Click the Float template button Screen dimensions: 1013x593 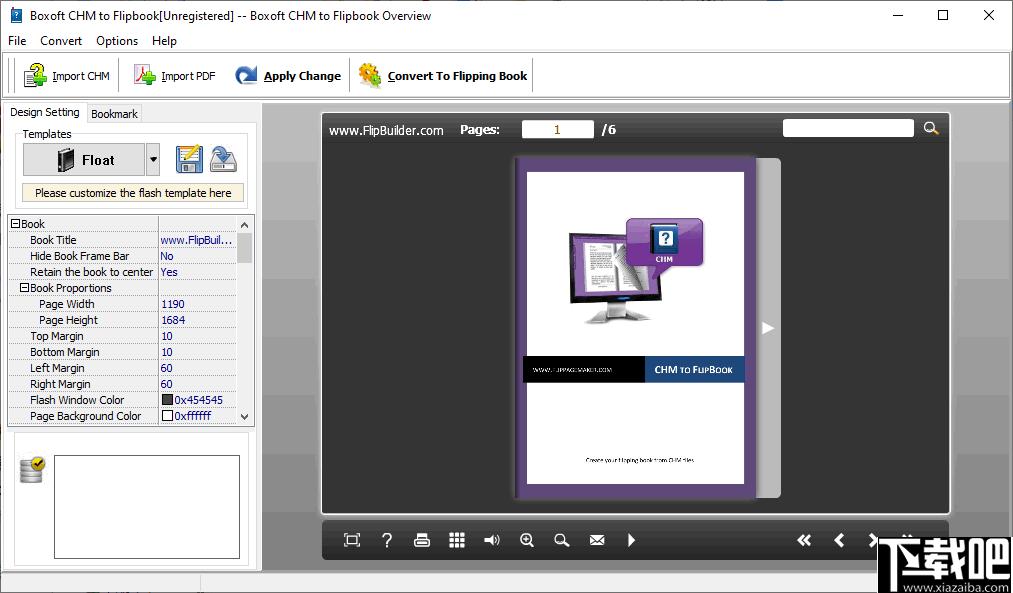pyautogui.click(x=84, y=160)
